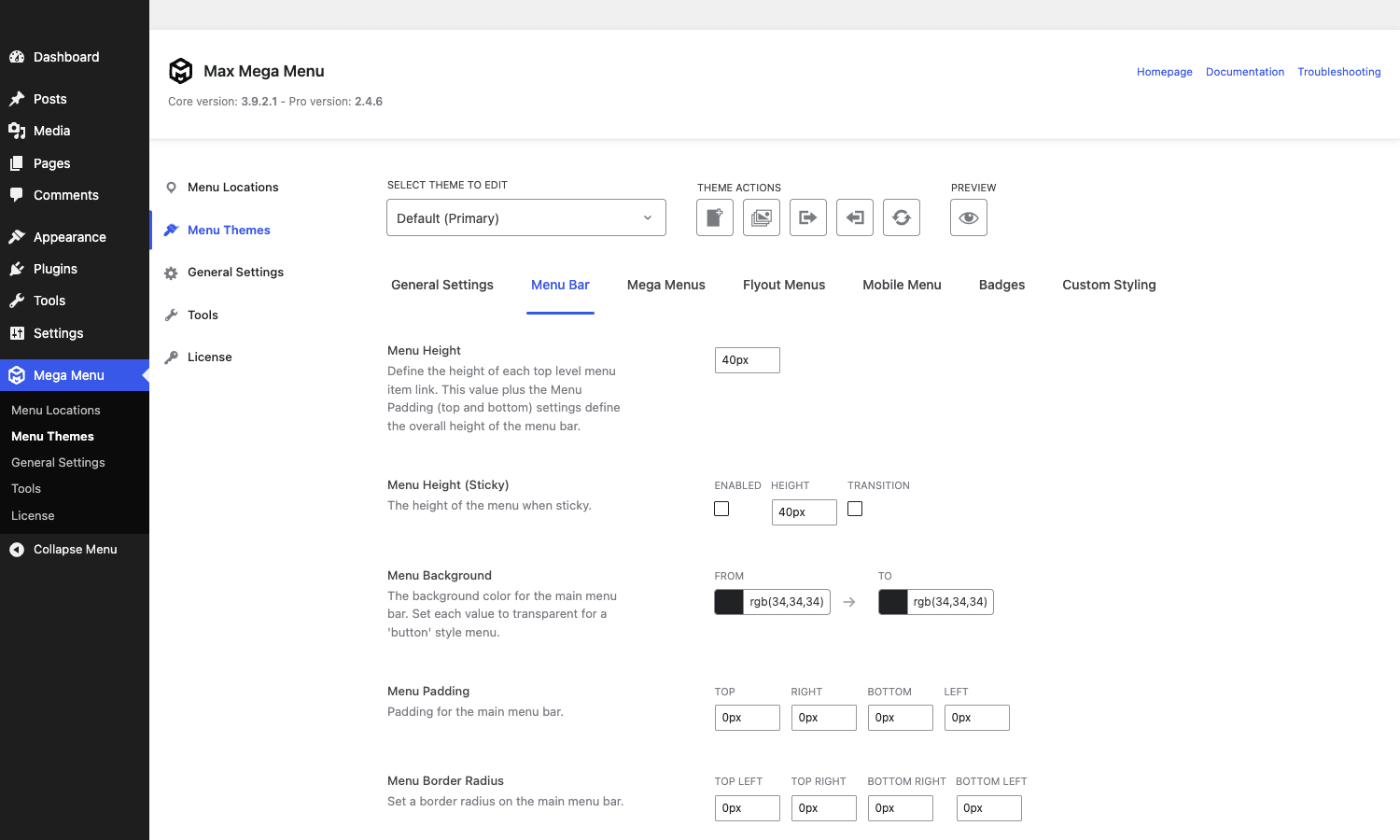Click the 'Core version: 3.9.2.1' text
1400x840 pixels.
[x=223, y=102]
